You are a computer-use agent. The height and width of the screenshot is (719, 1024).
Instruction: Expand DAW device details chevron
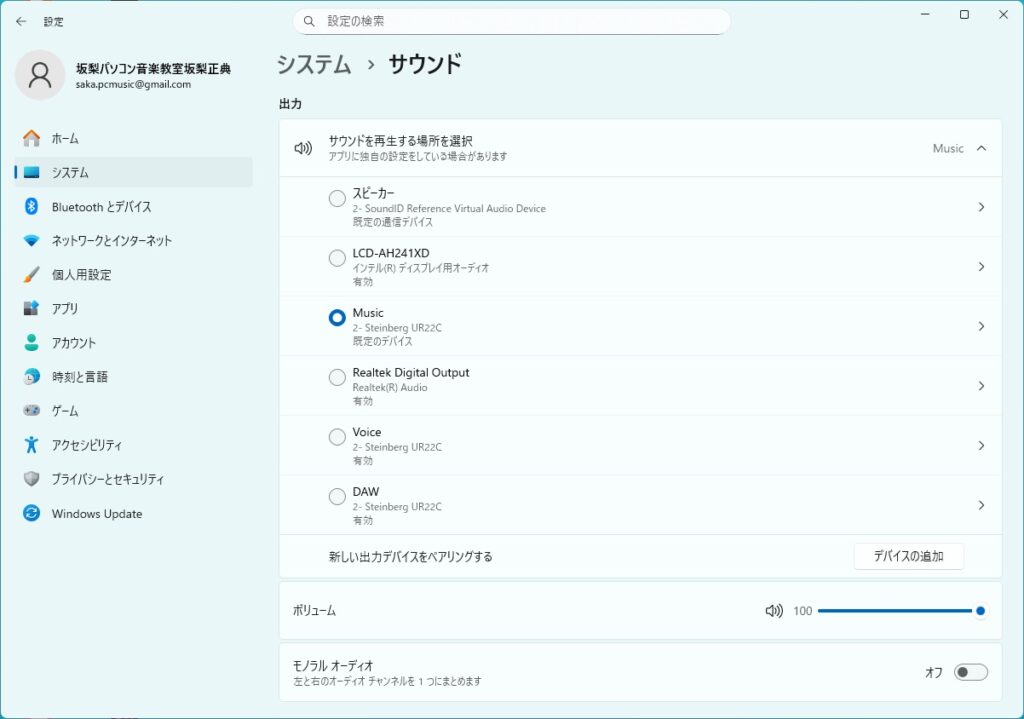(x=981, y=505)
